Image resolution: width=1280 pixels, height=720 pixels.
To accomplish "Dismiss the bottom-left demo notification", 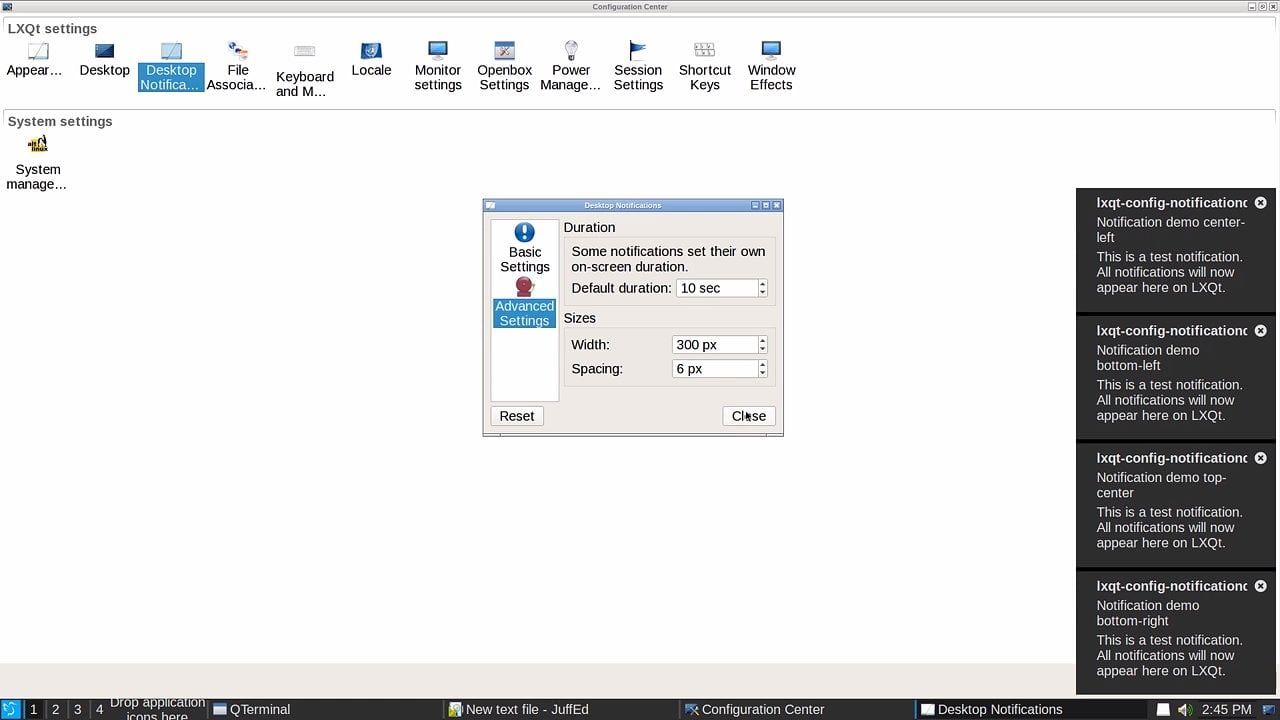I will point(1260,330).
